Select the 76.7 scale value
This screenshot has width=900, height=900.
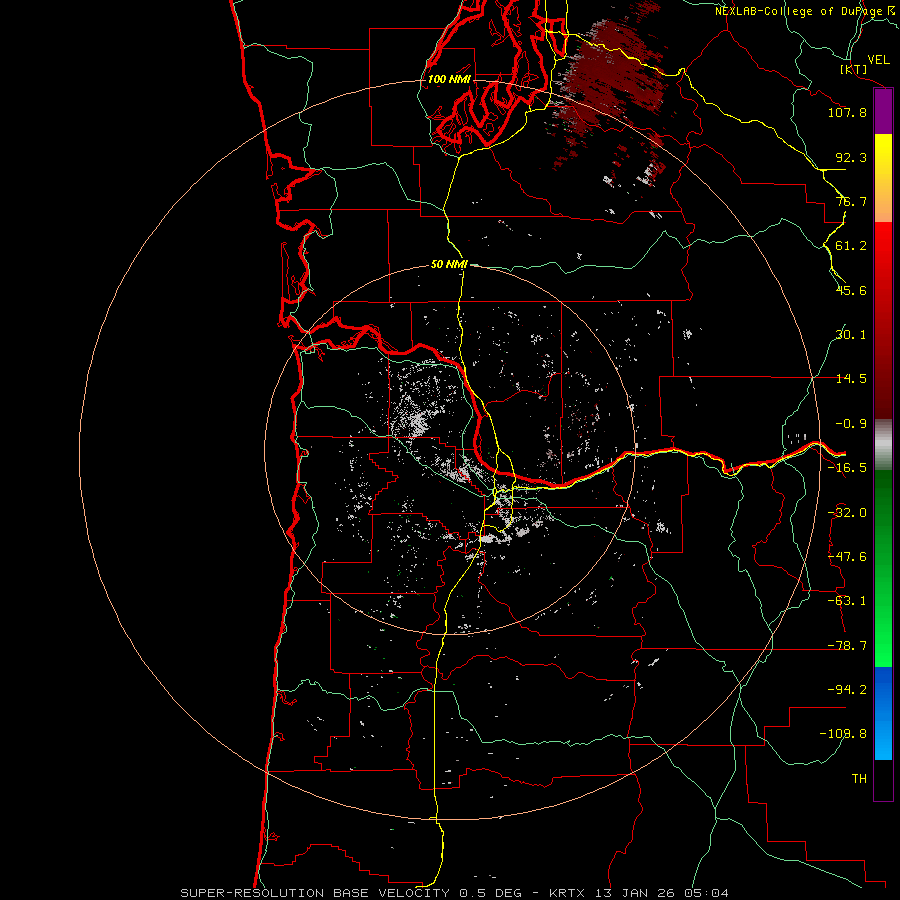(851, 201)
